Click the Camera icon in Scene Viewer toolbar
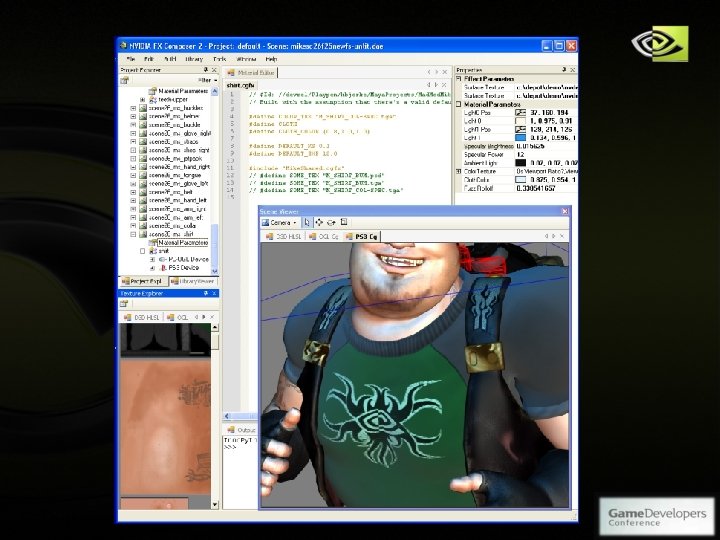 tap(265, 223)
